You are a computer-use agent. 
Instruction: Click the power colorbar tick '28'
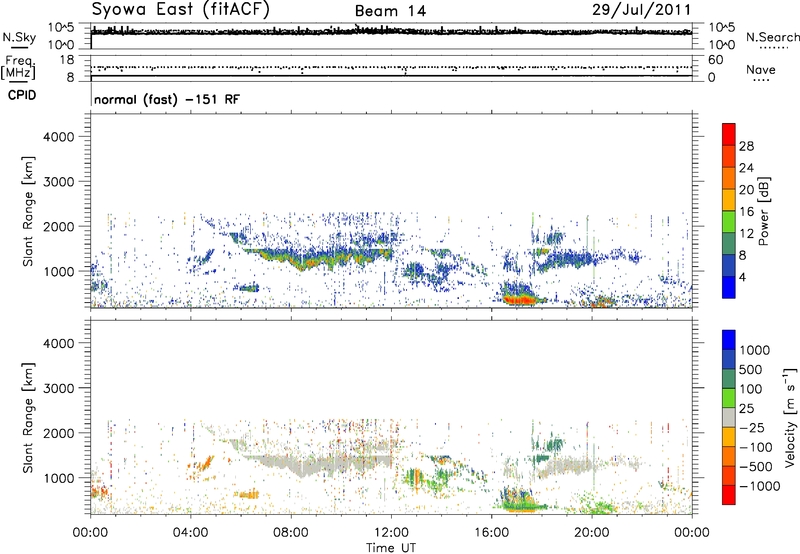pos(746,146)
